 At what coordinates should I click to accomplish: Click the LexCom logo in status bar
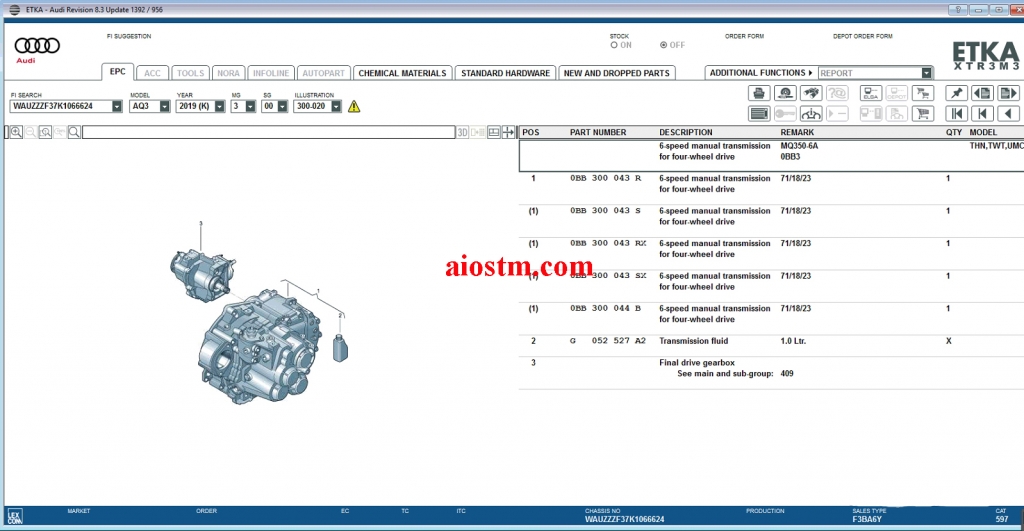tap(14, 517)
